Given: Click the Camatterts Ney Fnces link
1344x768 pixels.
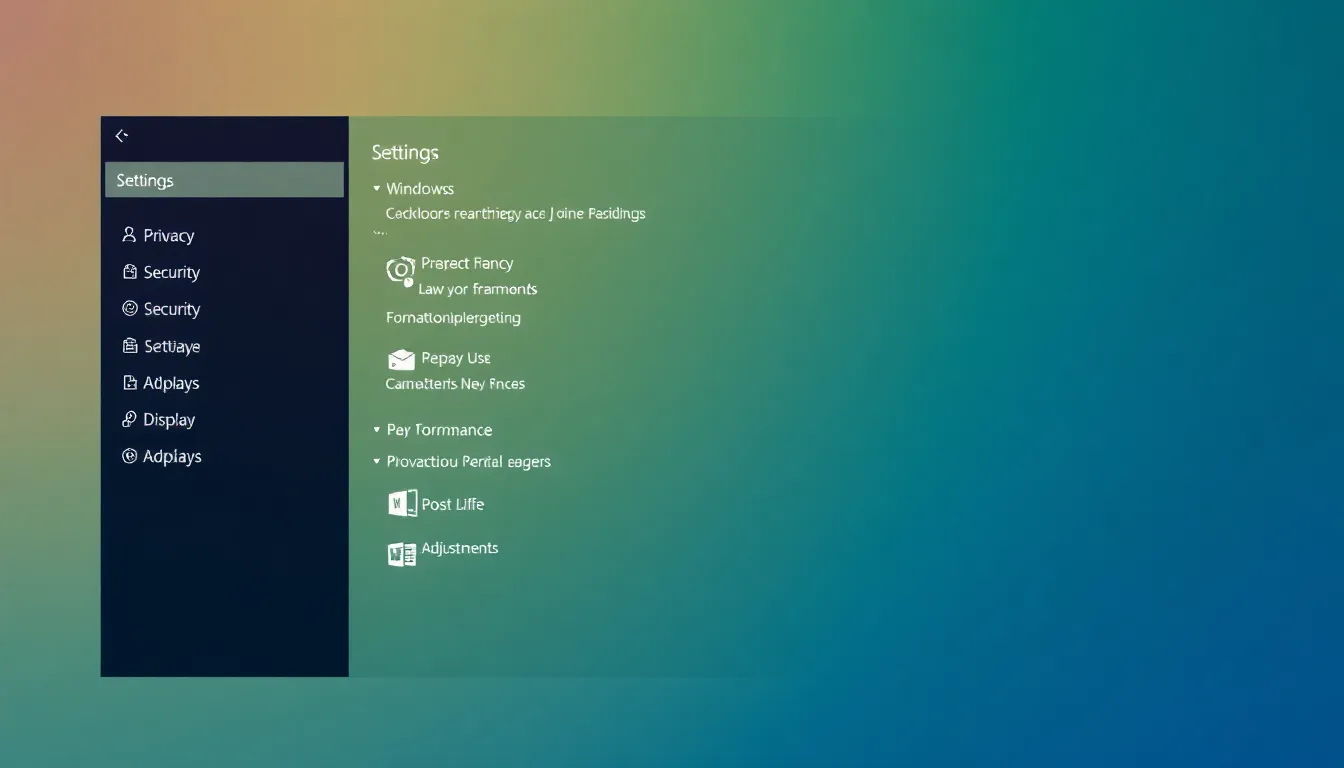Looking at the screenshot, I should [455, 384].
